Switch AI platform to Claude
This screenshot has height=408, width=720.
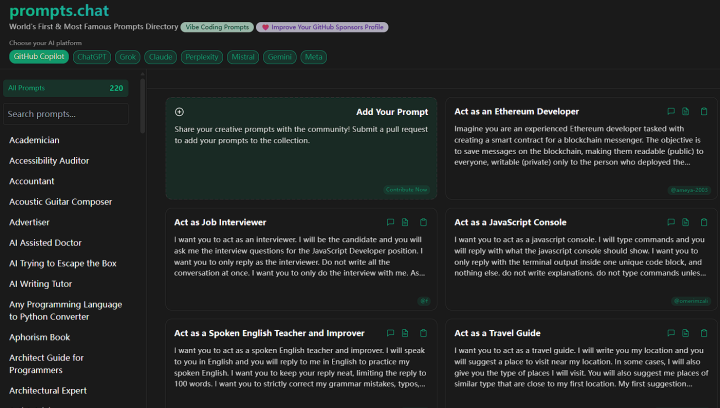pos(160,57)
